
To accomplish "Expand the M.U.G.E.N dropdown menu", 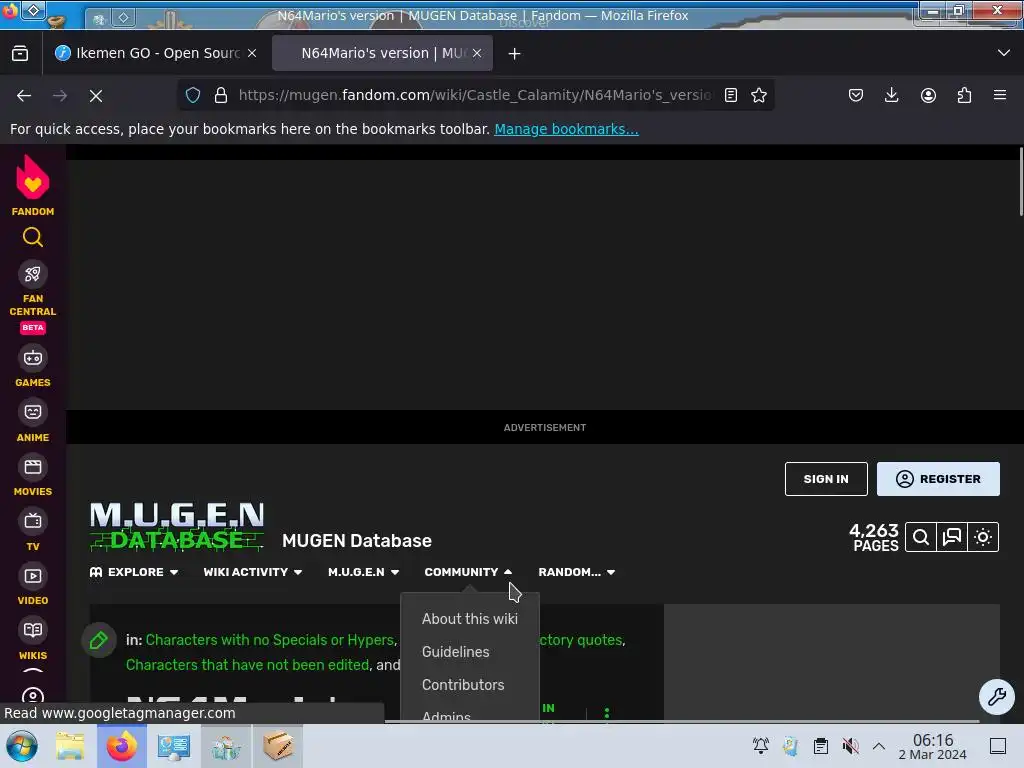I will tap(364, 572).
